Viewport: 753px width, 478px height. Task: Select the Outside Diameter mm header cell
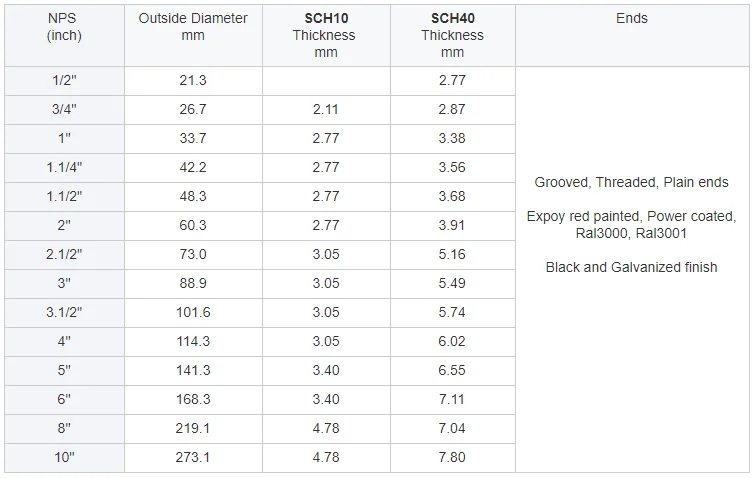pos(193,27)
